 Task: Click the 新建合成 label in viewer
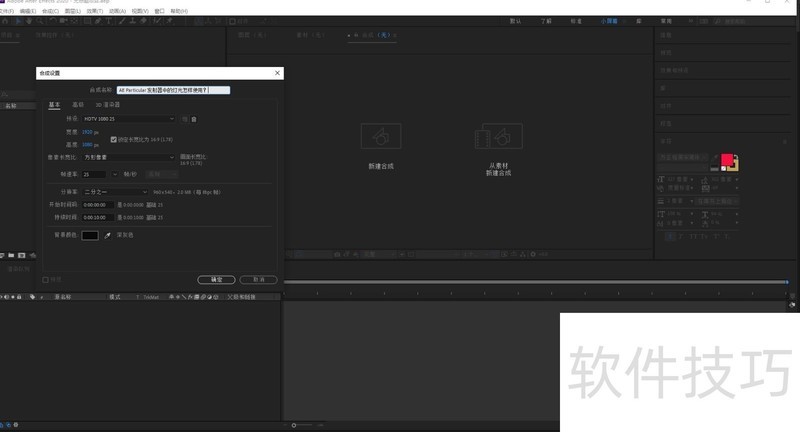coord(381,166)
